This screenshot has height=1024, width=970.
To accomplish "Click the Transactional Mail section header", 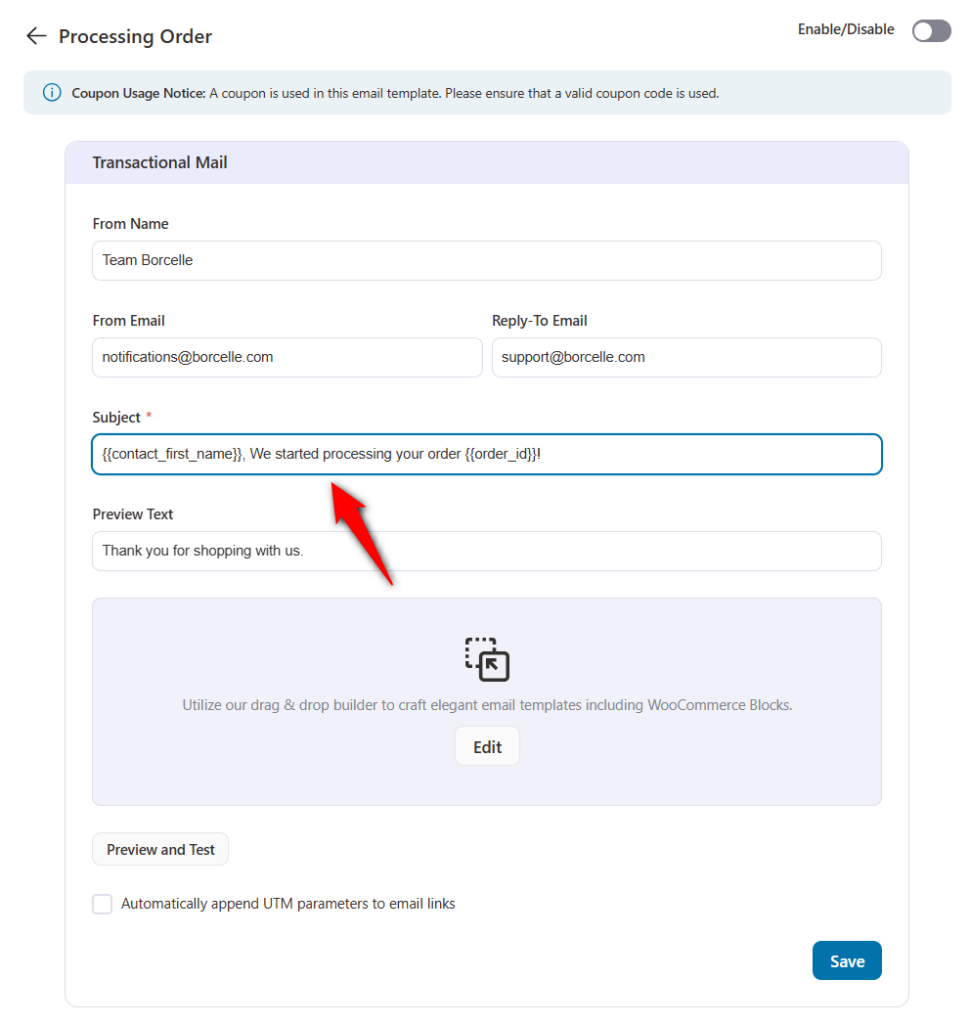I will point(160,162).
